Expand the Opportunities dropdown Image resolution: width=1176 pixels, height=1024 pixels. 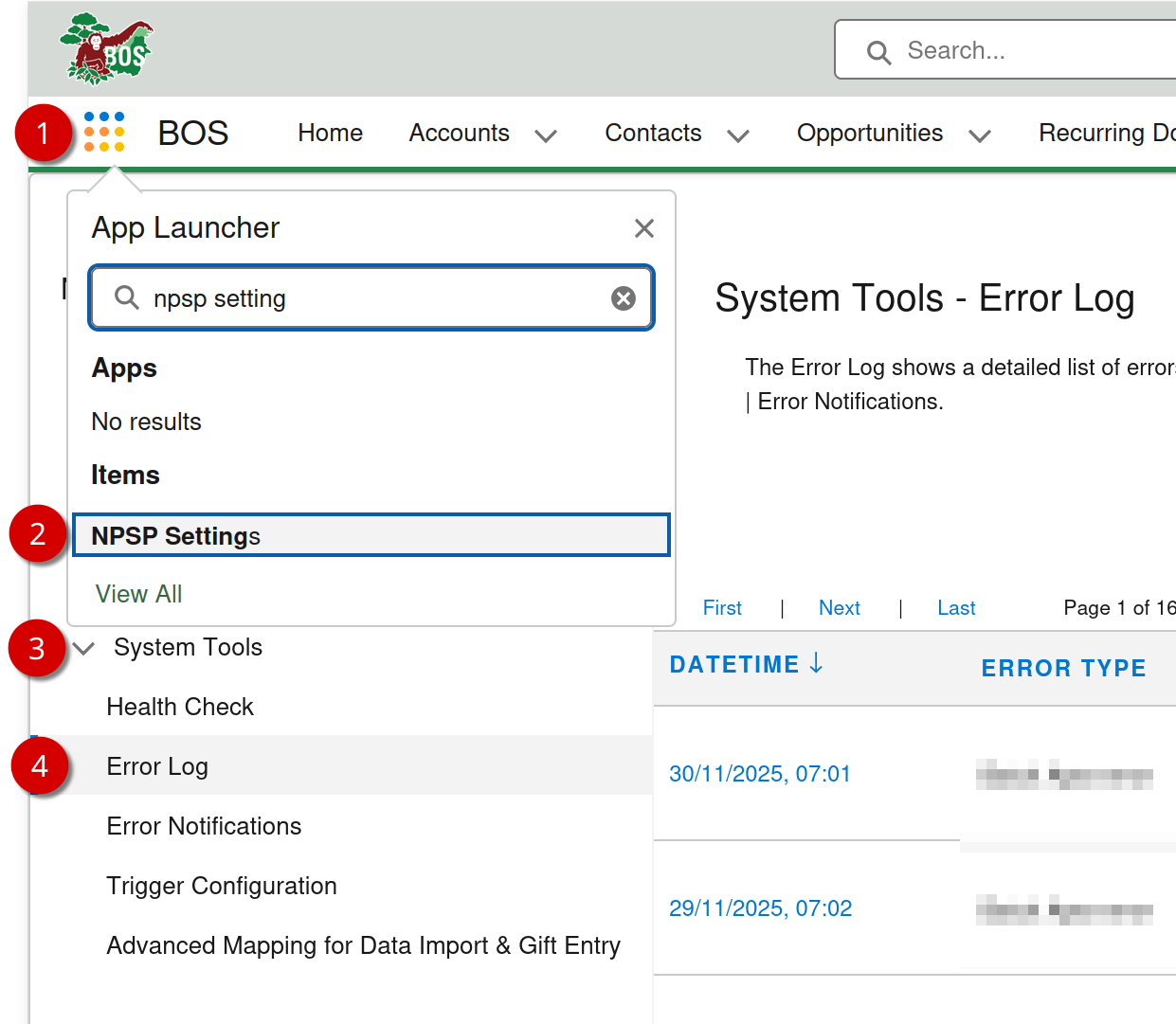pyautogui.click(x=980, y=135)
